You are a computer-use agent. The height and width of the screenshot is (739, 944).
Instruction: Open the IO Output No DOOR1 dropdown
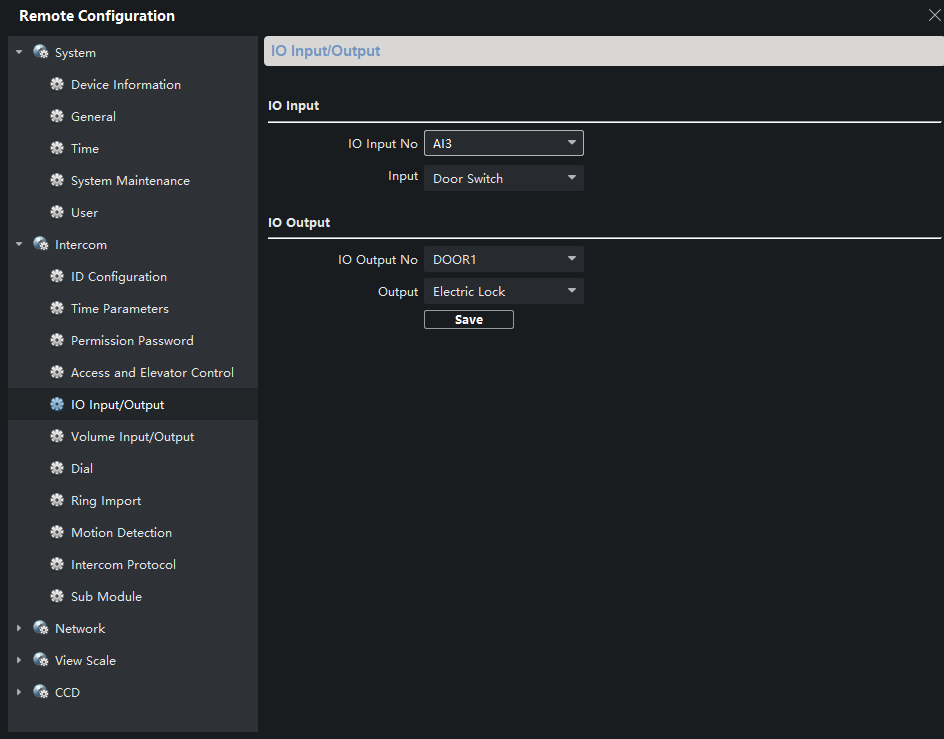[x=503, y=260]
